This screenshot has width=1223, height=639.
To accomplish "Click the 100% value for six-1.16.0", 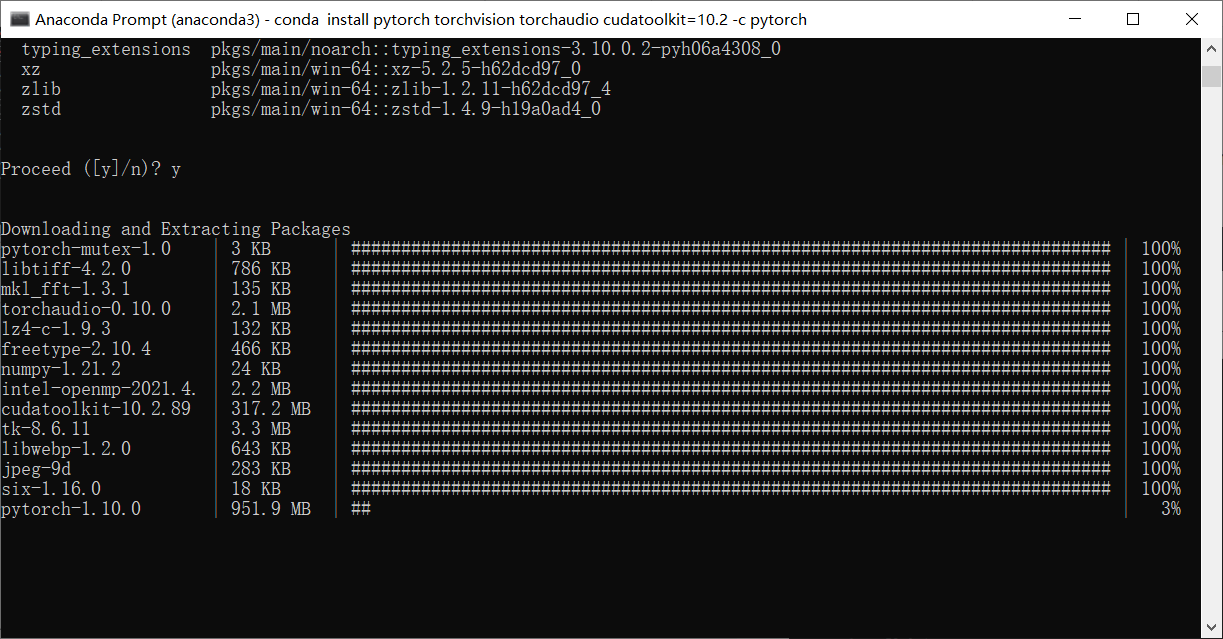I will [x=1161, y=489].
